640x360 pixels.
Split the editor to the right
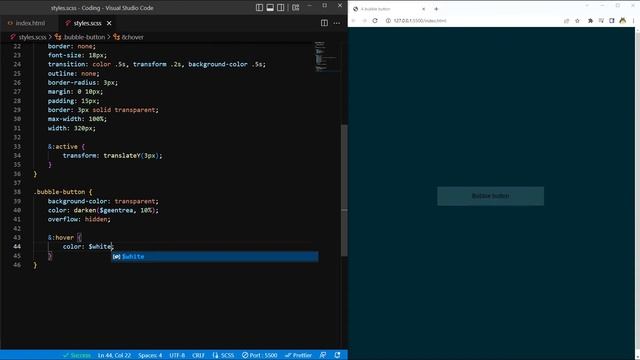coord(324,23)
